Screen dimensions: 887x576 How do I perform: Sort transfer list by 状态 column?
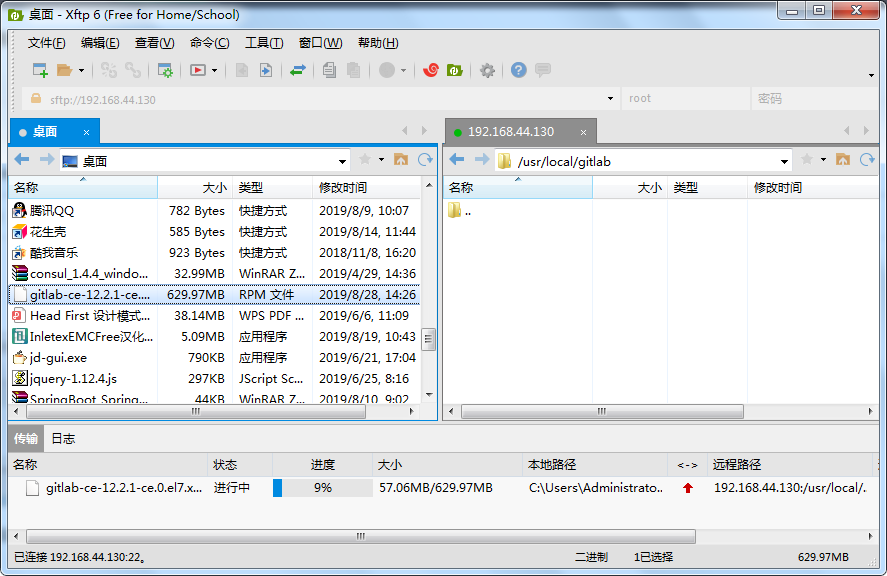coord(240,465)
